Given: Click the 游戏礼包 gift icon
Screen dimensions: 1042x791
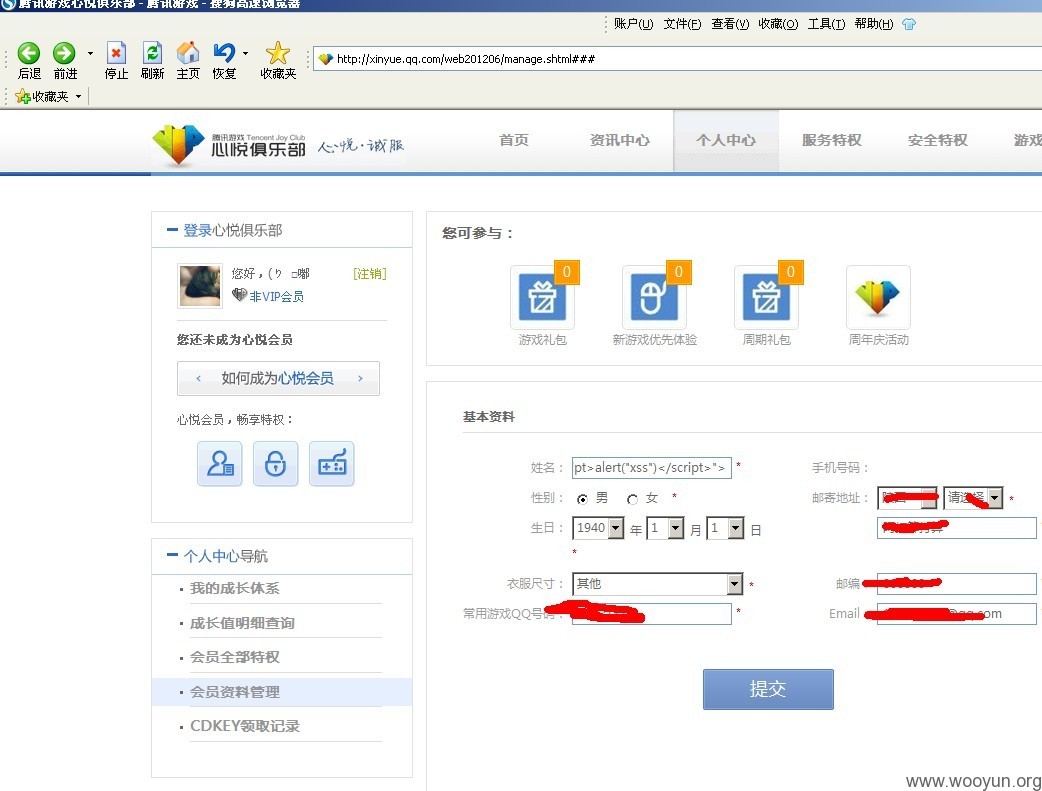Looking at the screenshot, I should pyautogui.click(x=542, y=296).
